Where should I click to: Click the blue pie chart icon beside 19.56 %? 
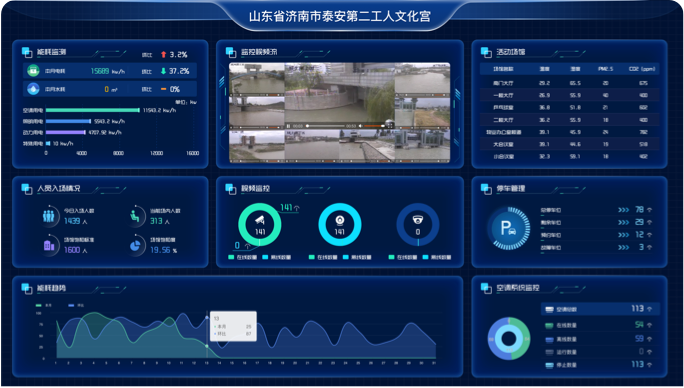pyautogui.click(x=136, y=245)
